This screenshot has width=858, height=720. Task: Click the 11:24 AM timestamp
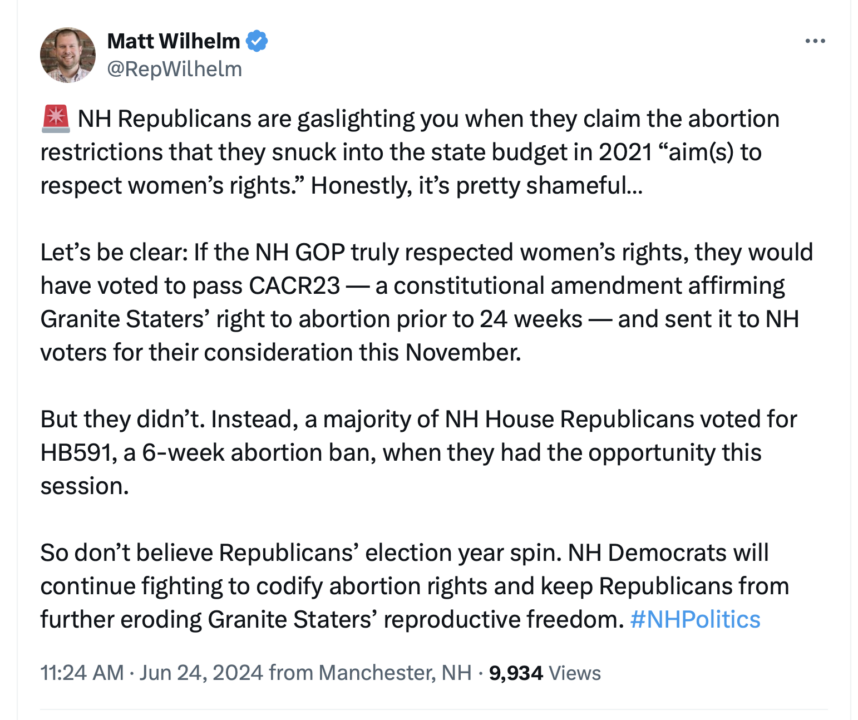click(x=81, y=673)
